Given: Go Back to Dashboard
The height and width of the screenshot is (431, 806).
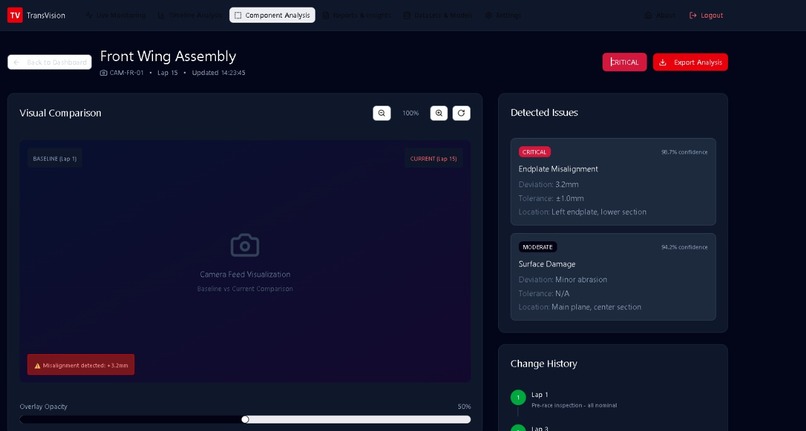Looking at the screenshot, I should point(49,62).
